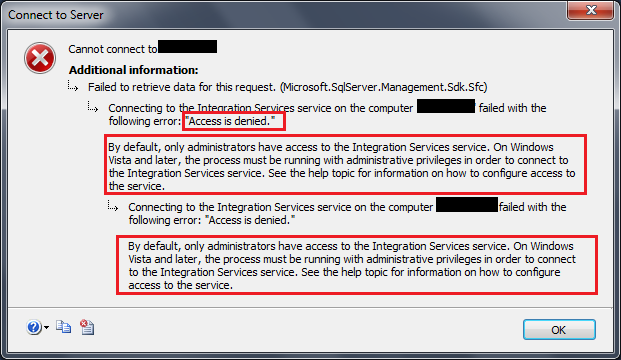Close the Connect to Server dialog

[x=591, y=10]
